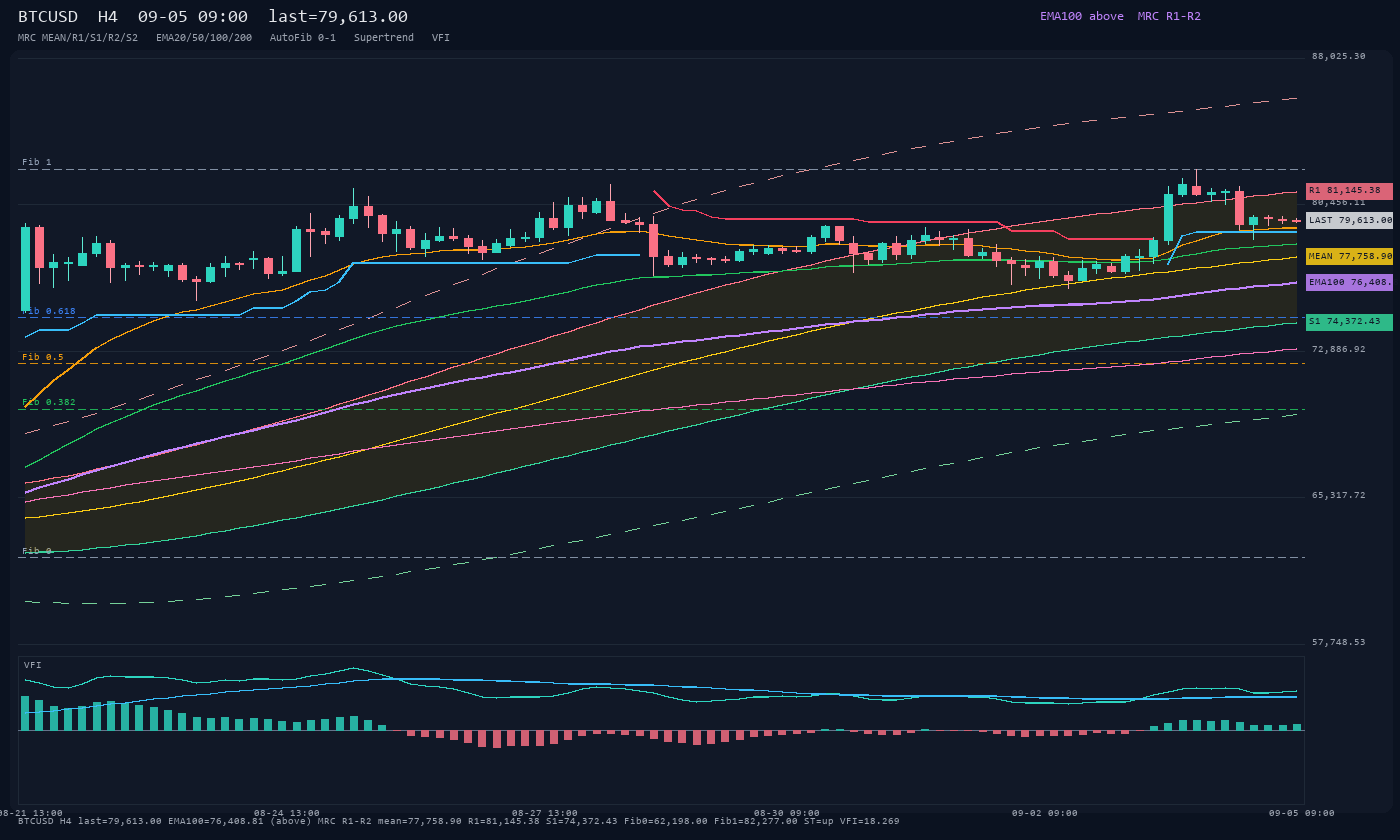Screen dimensions: 1400x840
Task: Select the 'LAST 79,613.00' price tag
Action: coord(1349,220)
